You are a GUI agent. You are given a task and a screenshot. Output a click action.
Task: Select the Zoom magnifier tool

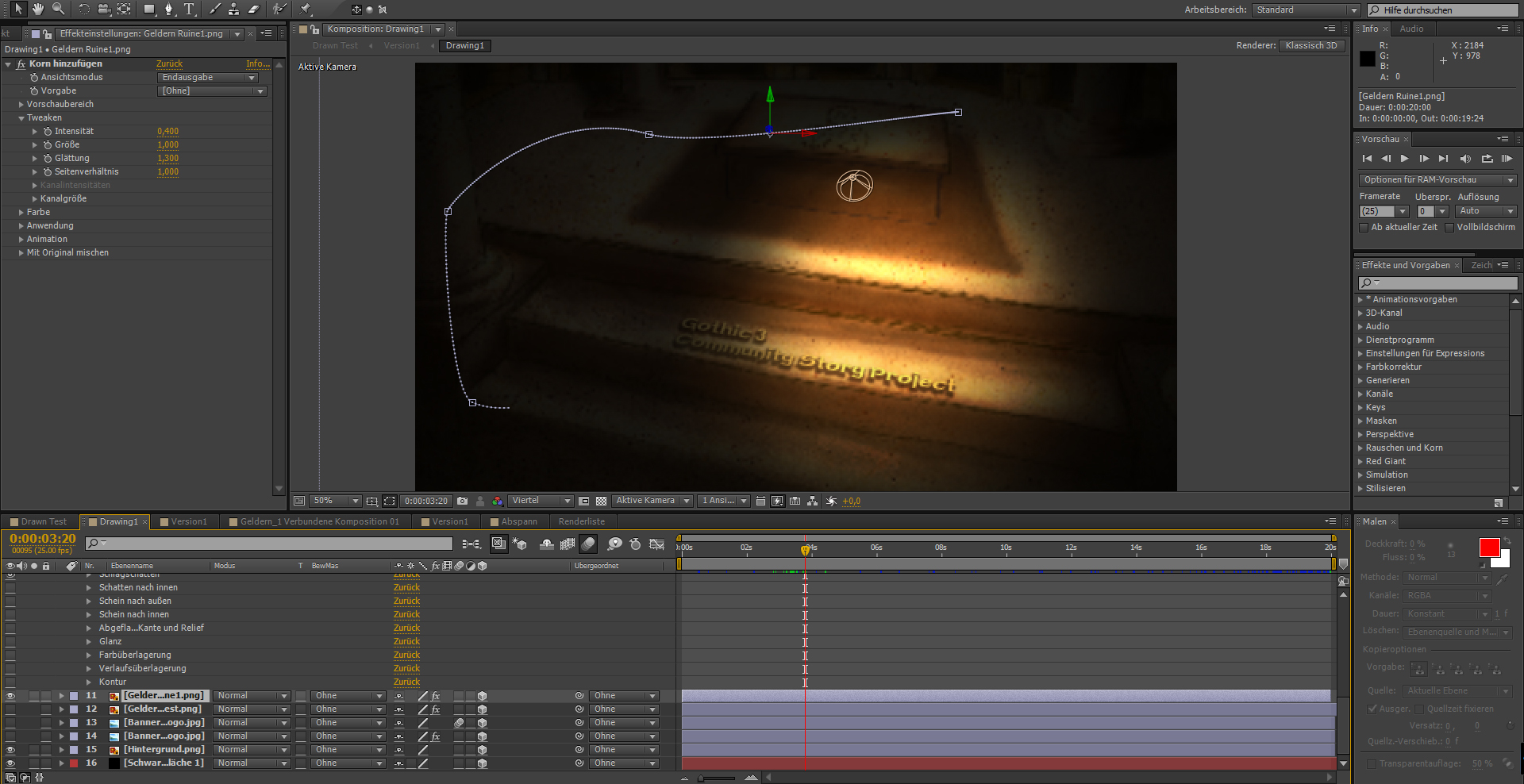pos(58,9)
